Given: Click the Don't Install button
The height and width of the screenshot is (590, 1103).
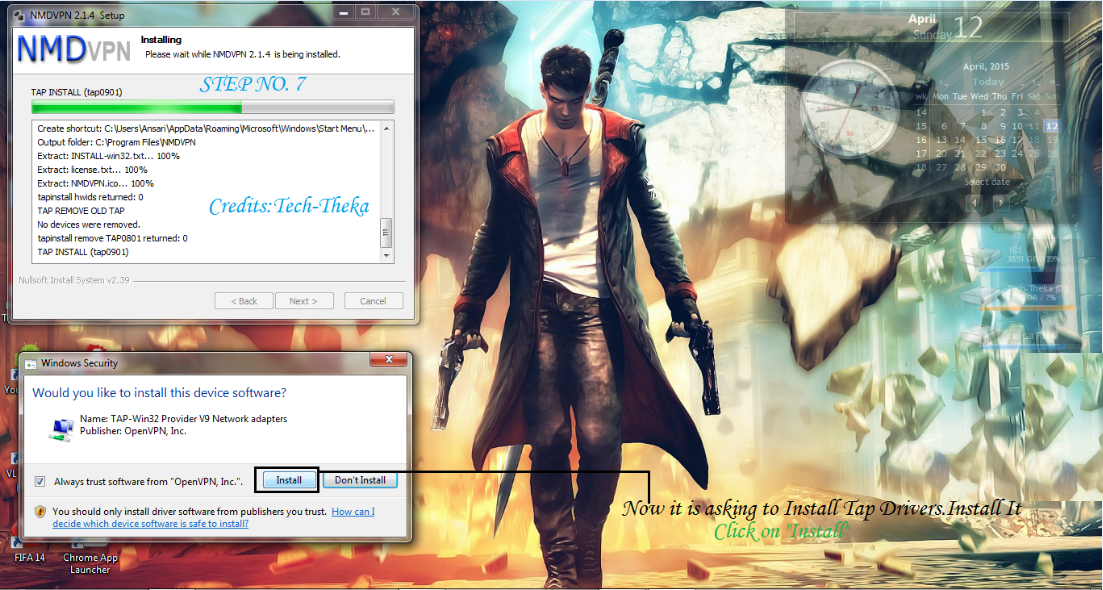Looking at the screenshot, I should [360, 480].
